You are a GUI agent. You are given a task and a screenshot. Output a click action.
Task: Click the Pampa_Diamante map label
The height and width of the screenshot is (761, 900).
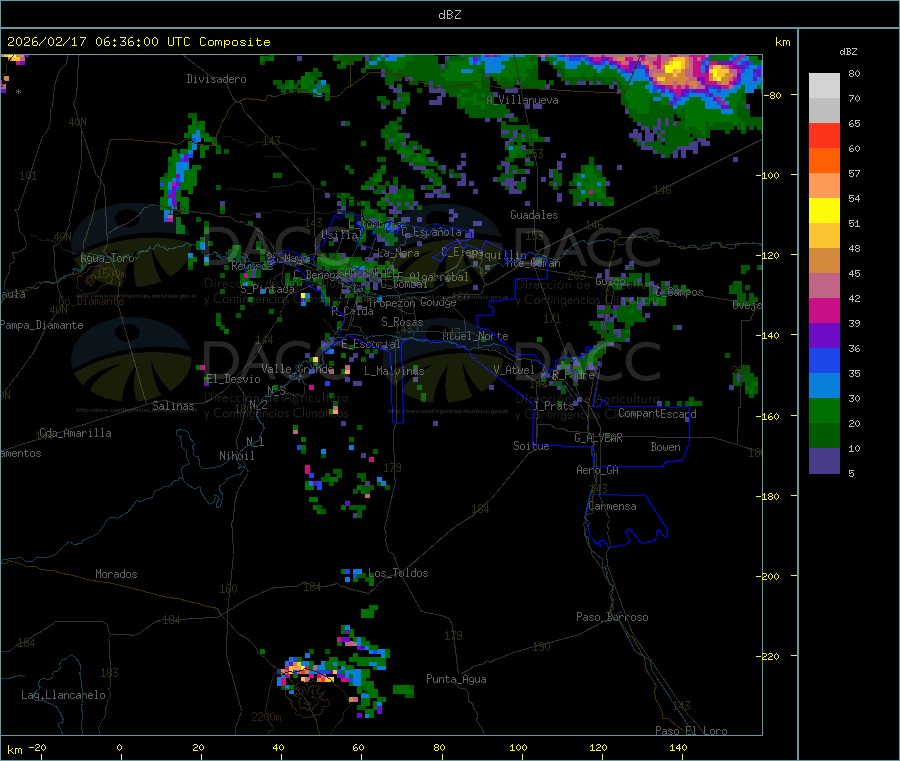coord(41,325)
